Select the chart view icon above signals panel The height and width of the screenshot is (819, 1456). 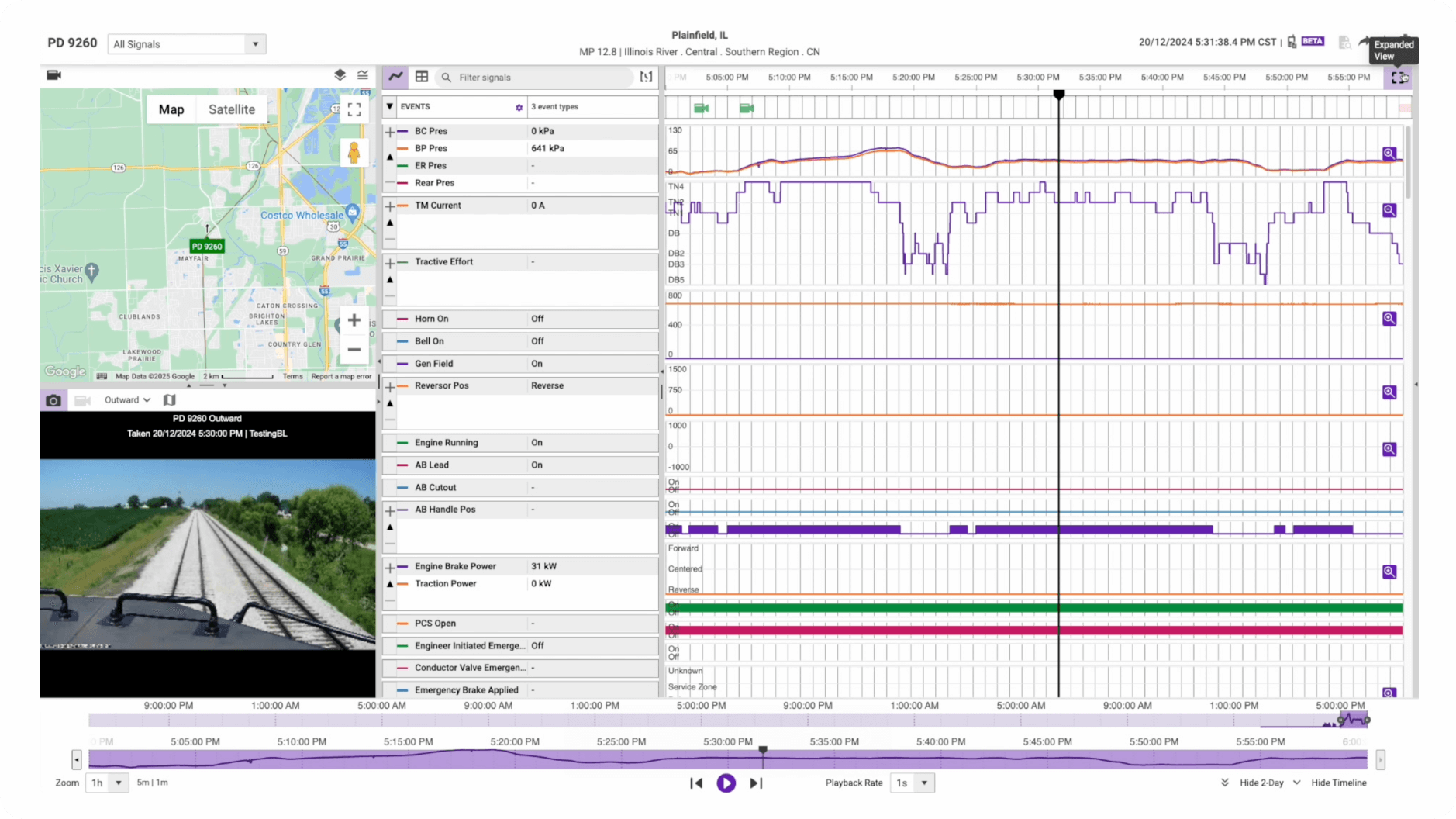(395, 77)
